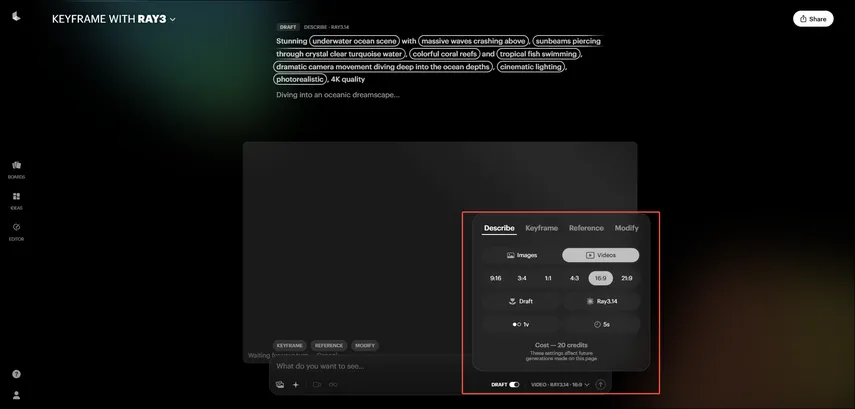The image size is (855, 409).
Task: Open the Boards sidebar icon
Action: pos(16,170)
